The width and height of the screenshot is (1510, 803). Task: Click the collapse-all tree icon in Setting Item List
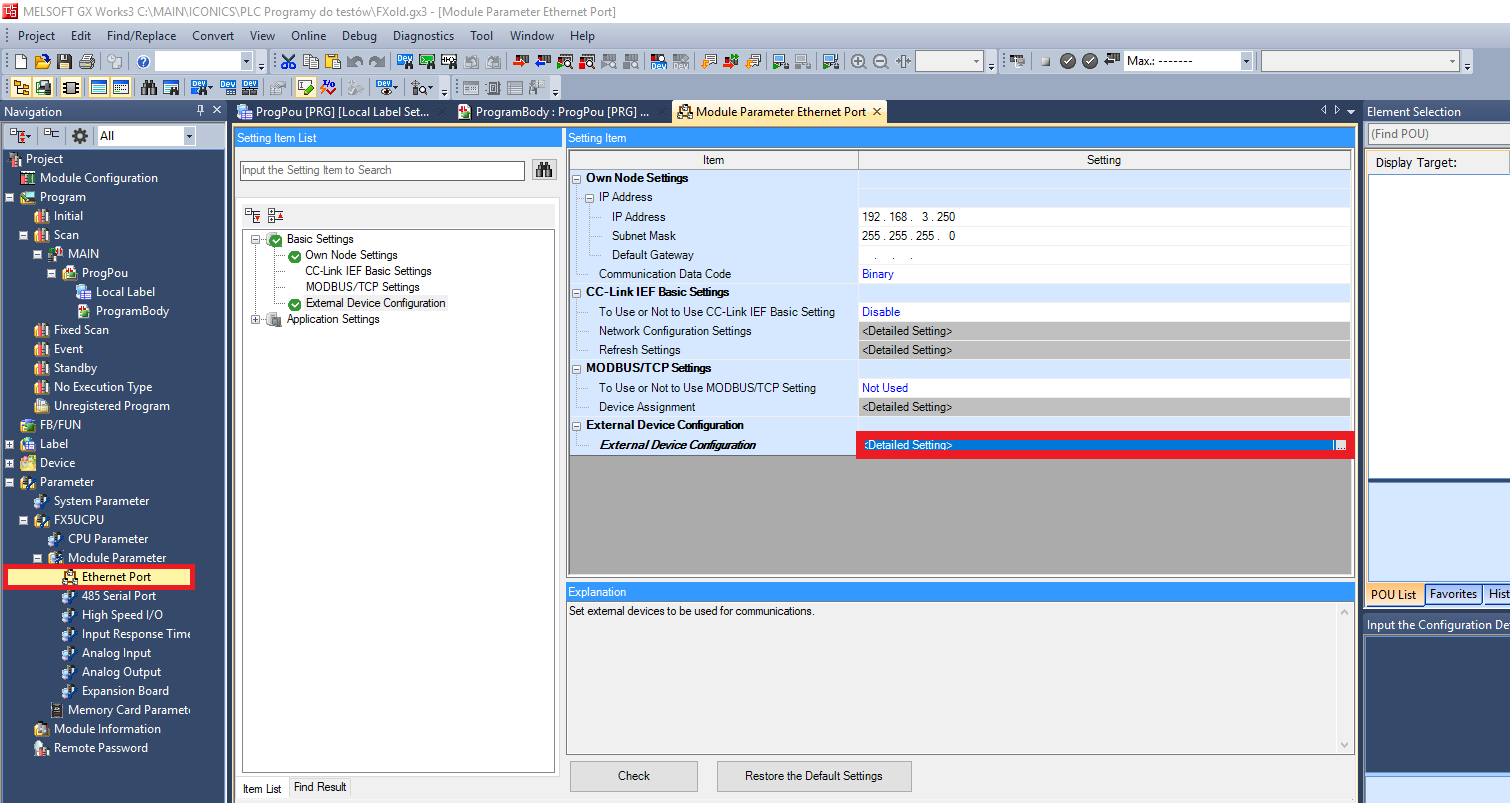(x=275, y=215)
